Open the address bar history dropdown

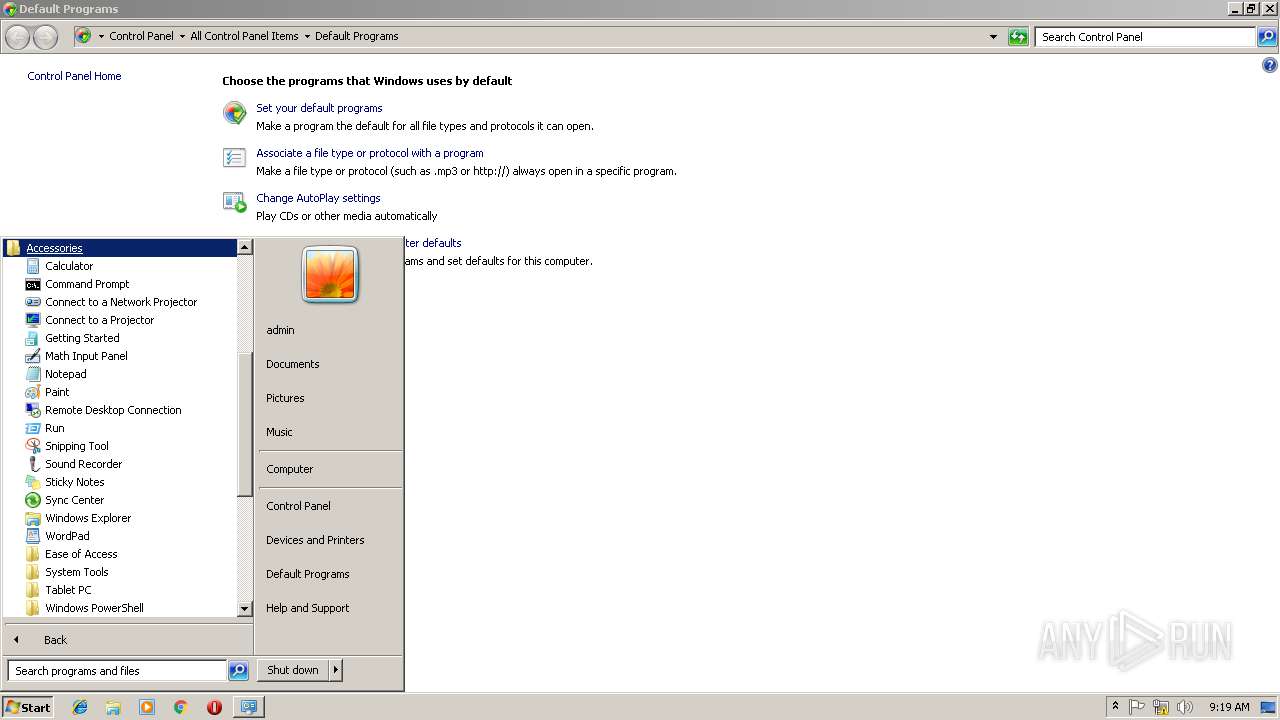coord(993,37)
